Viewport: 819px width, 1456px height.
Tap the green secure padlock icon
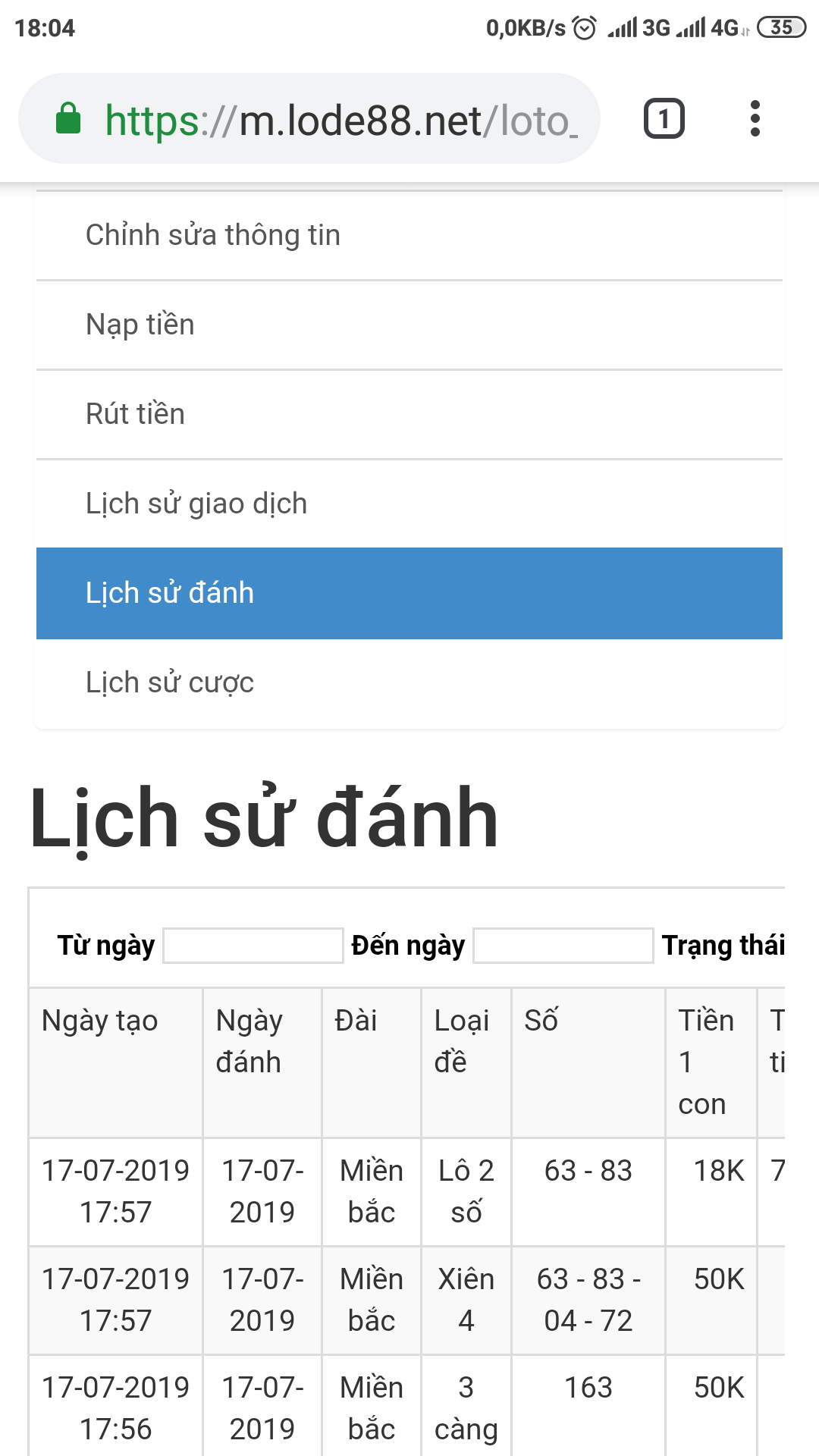click(68, 118)
